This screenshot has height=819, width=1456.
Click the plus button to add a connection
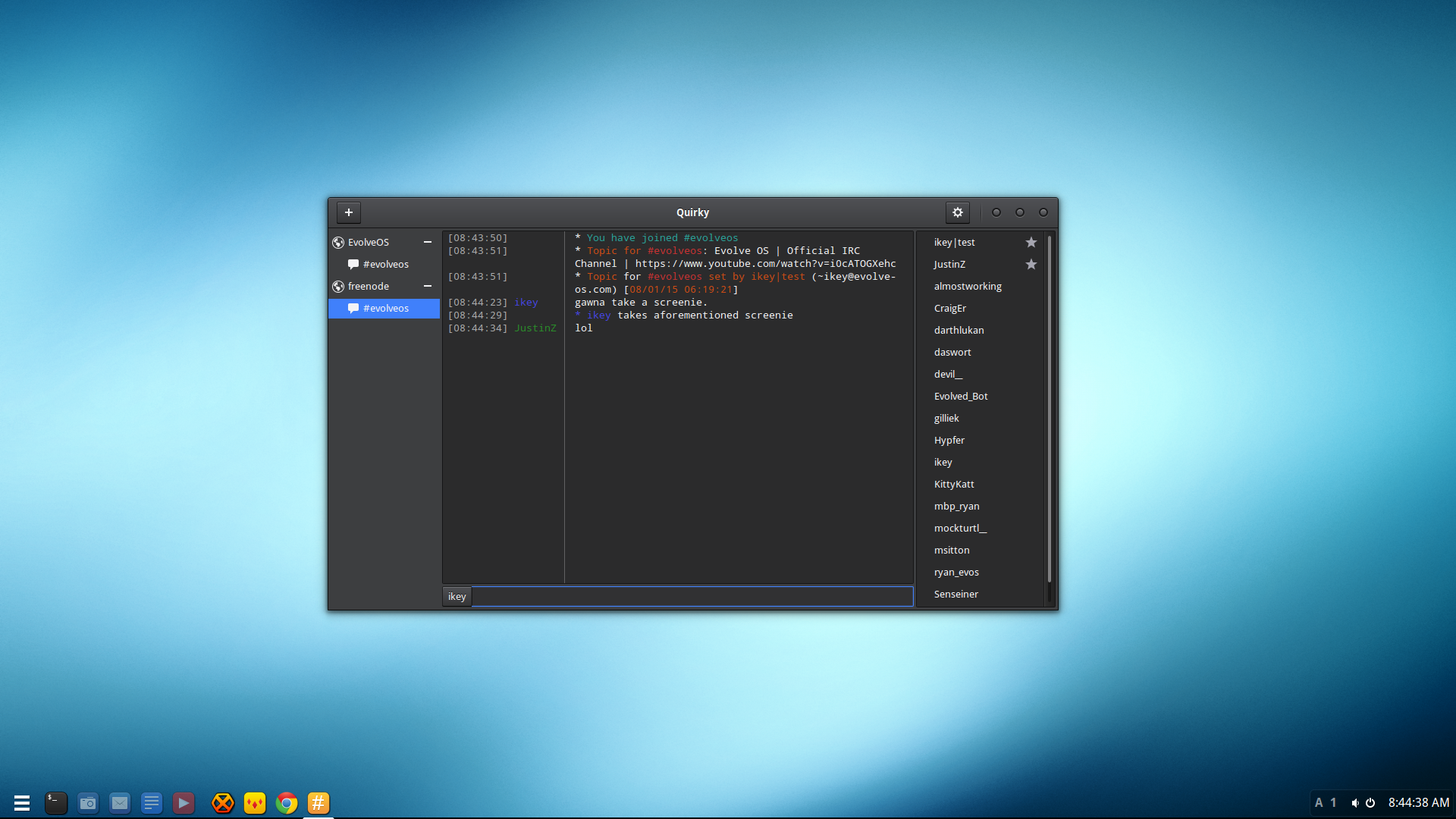349,212
